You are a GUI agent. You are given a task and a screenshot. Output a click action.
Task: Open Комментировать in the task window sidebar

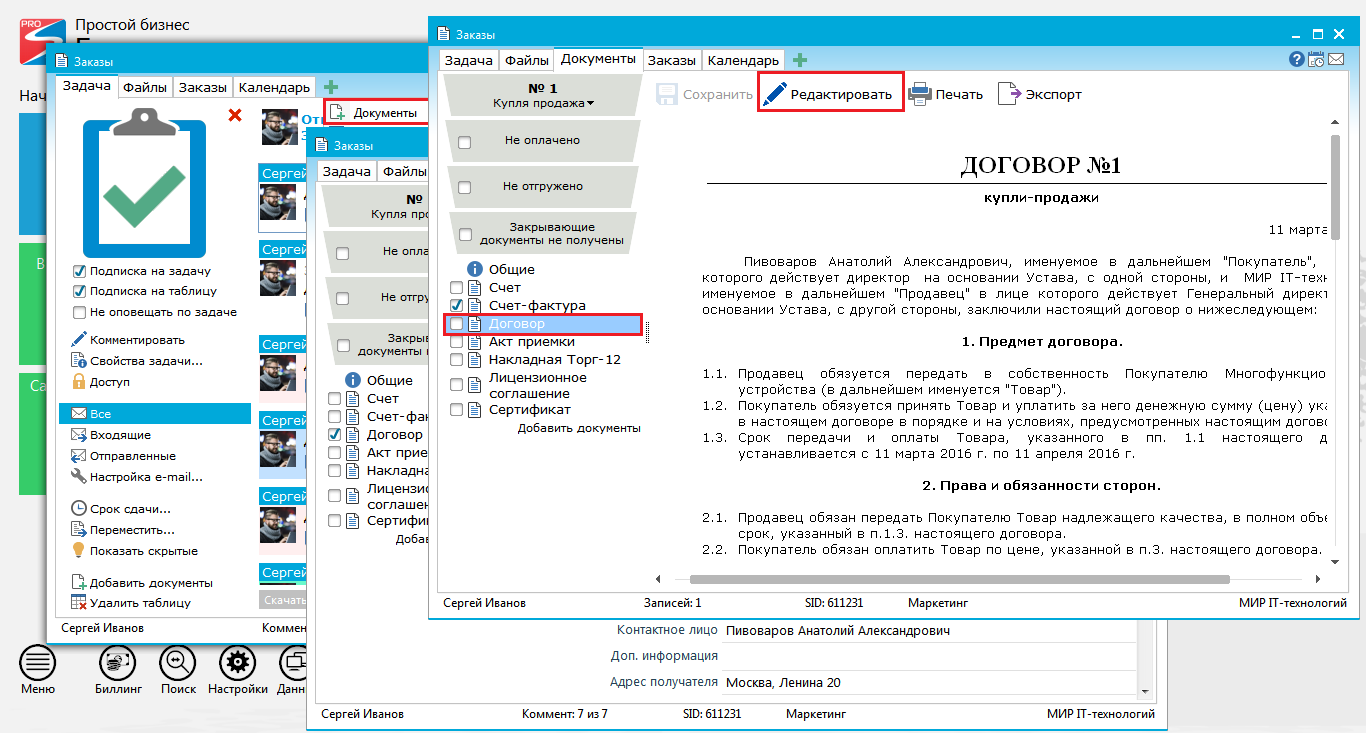coord(128,340)
